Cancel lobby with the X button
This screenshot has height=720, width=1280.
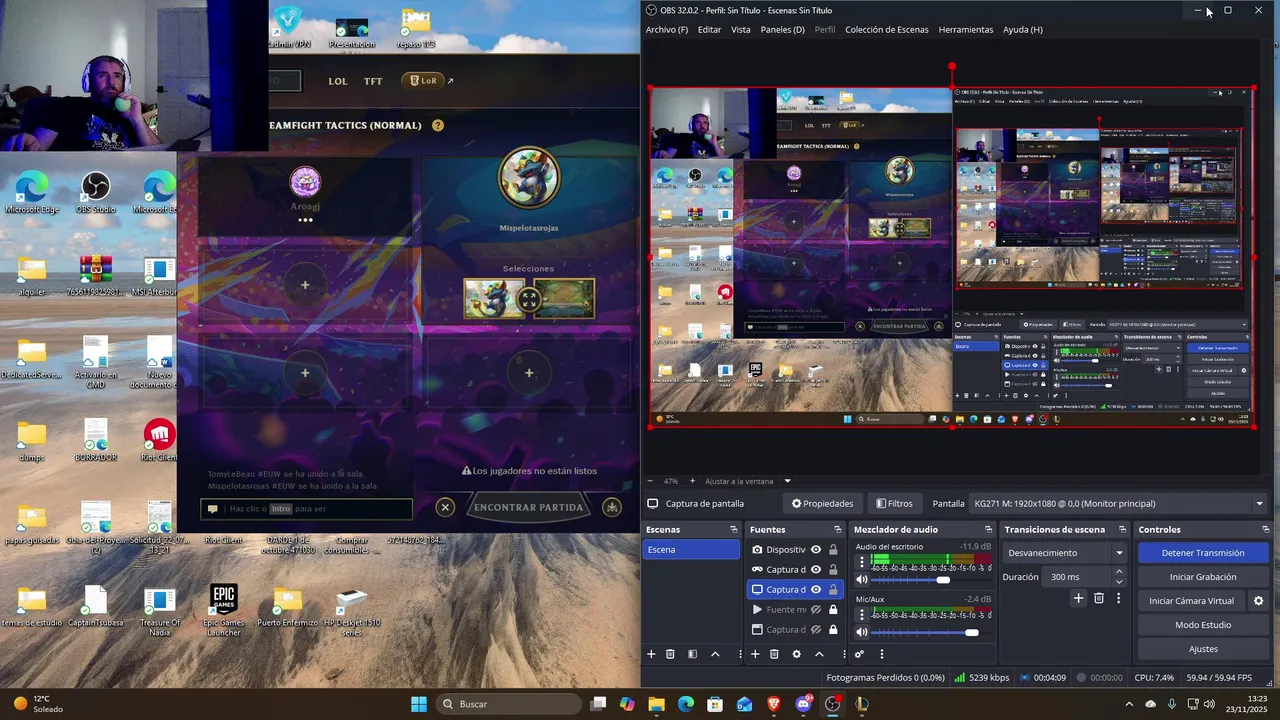click(446, 507)
